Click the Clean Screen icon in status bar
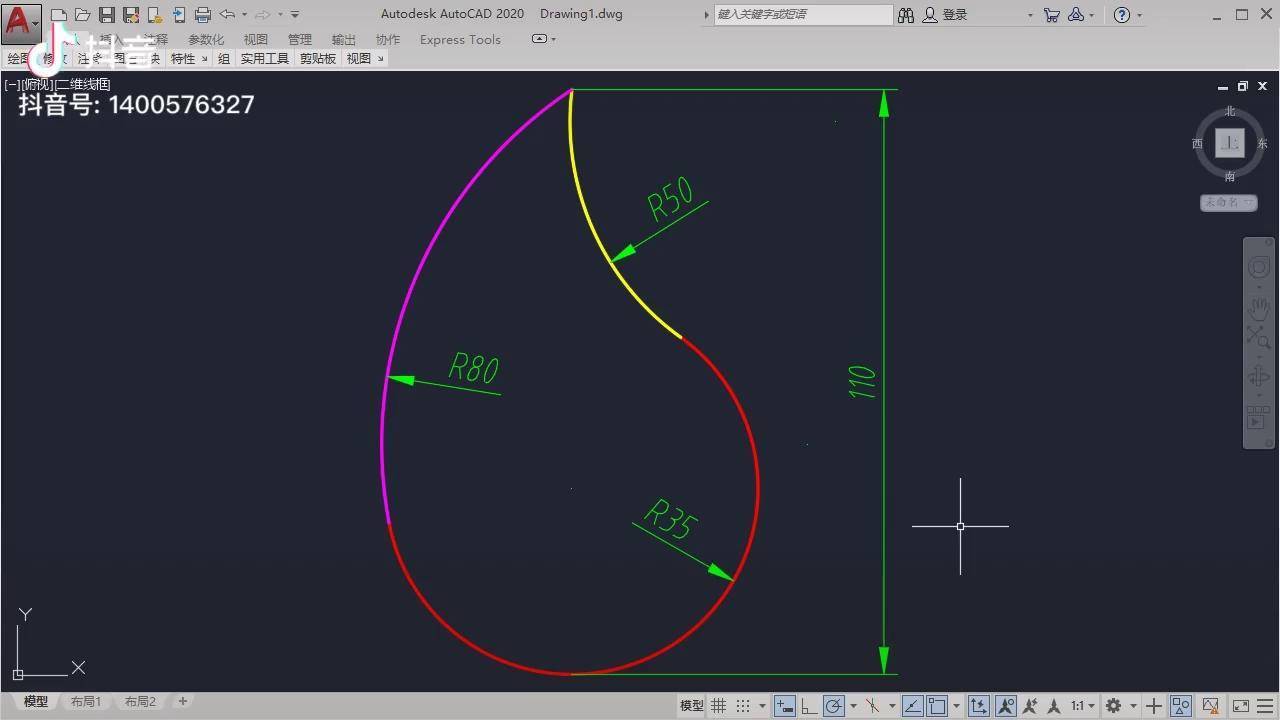 1240,706
